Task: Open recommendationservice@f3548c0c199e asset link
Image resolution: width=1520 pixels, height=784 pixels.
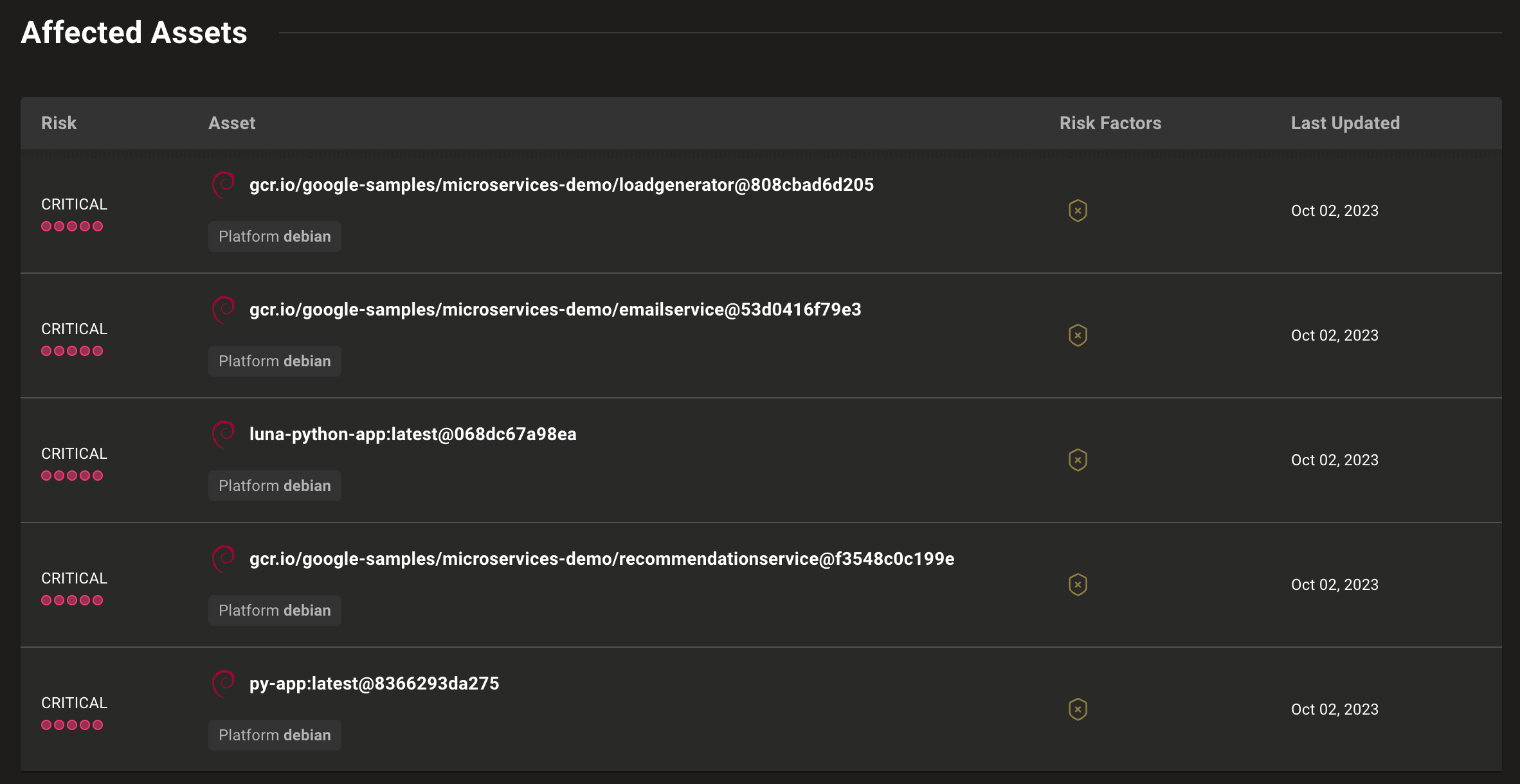Action: 601,559
